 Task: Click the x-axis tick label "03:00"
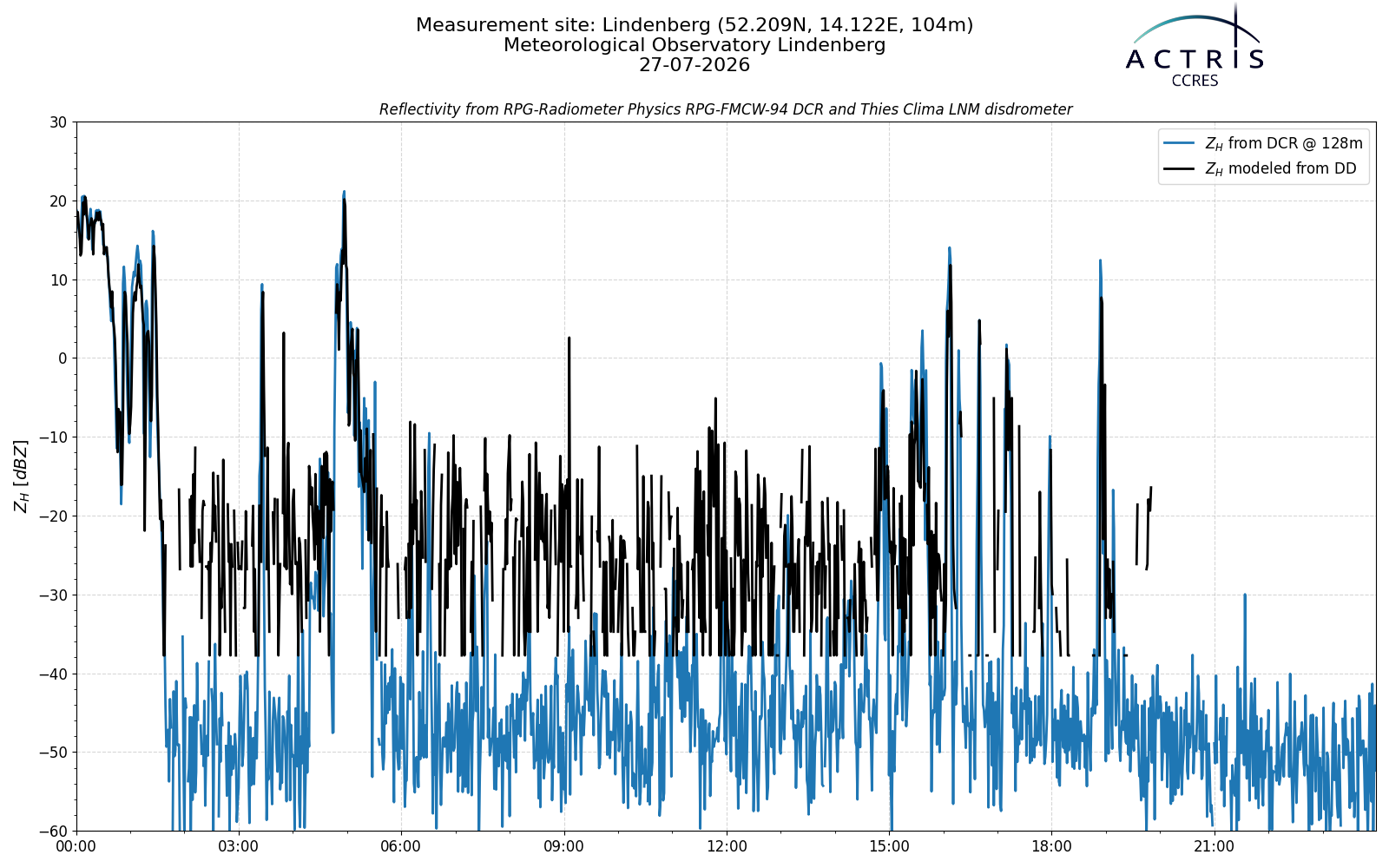pyautogui.click(x=239, y=846)
